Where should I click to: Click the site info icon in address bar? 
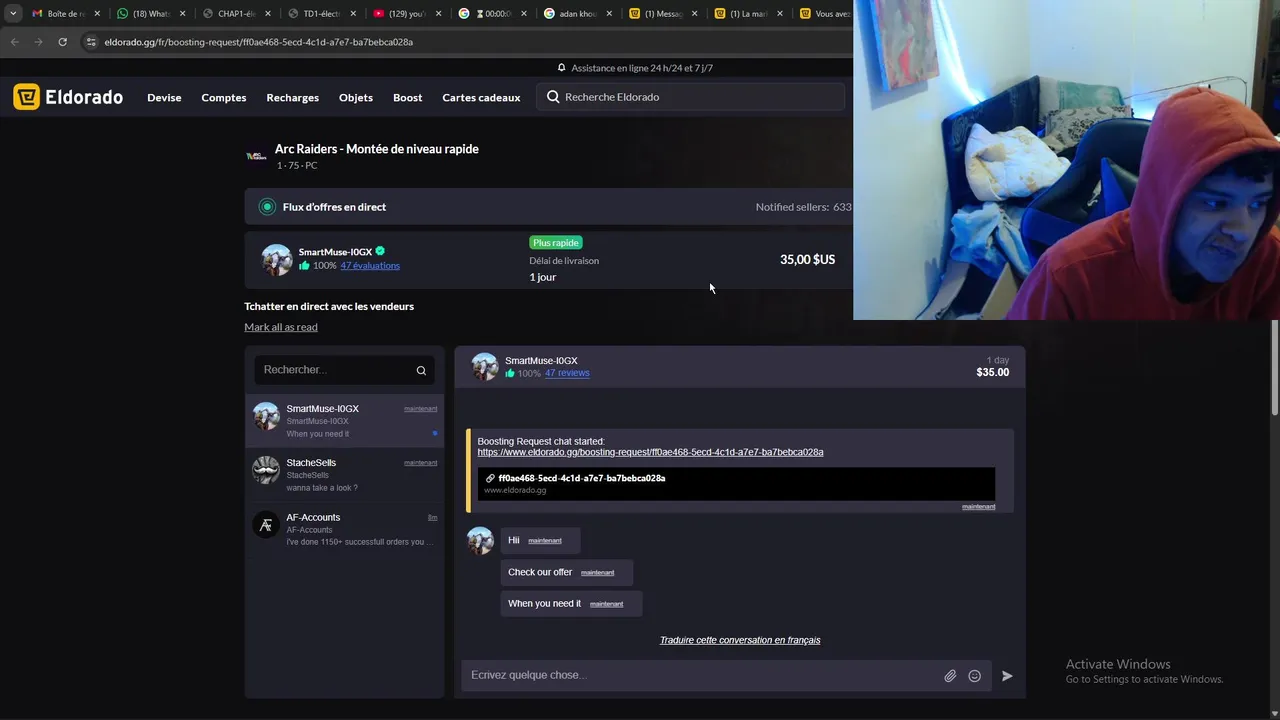tap(91, 42)
